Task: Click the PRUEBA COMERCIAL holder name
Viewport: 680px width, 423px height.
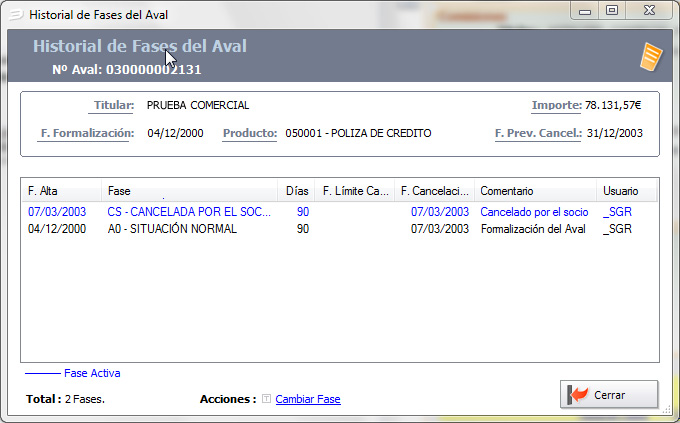Action: (198, 105)
